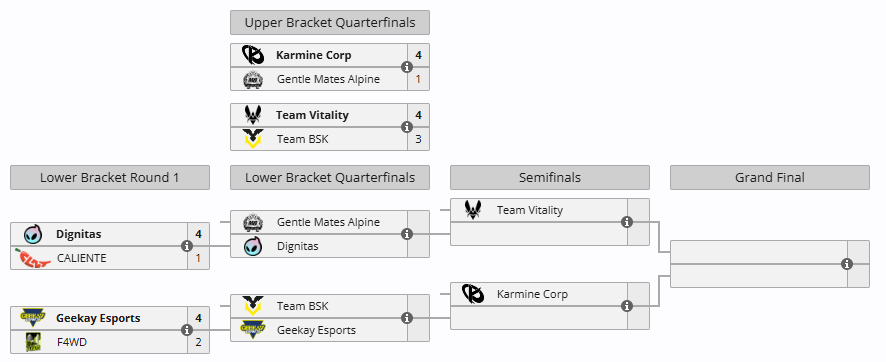This screenshot has height=362, width=886.
Task: Click the empty Grand Final top team slot
Action: click(x=759, y=252)
